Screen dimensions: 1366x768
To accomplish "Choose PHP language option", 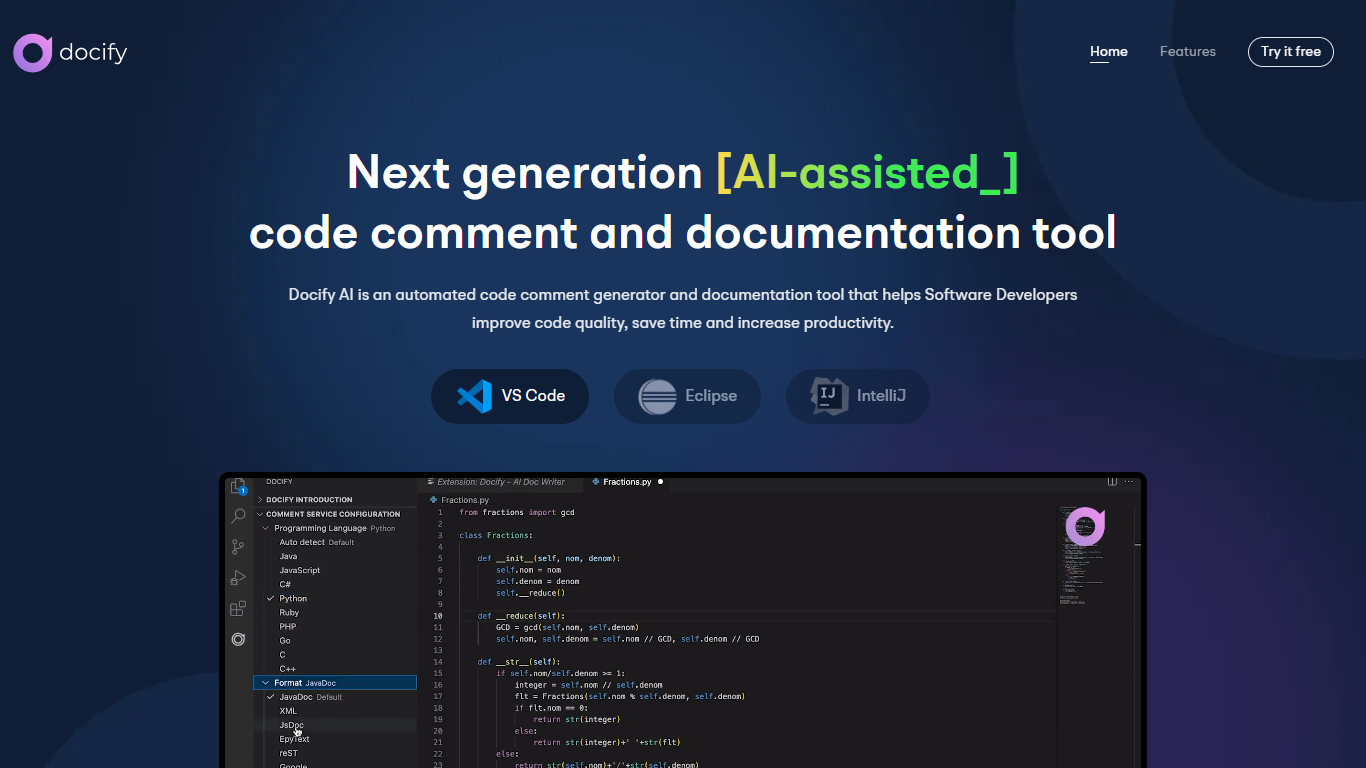I will [287, 626].
